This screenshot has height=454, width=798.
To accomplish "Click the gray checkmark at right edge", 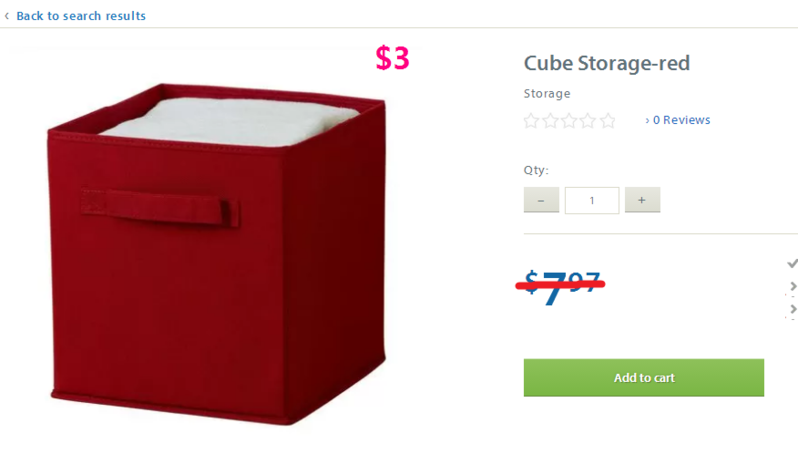I will [792, 263].
